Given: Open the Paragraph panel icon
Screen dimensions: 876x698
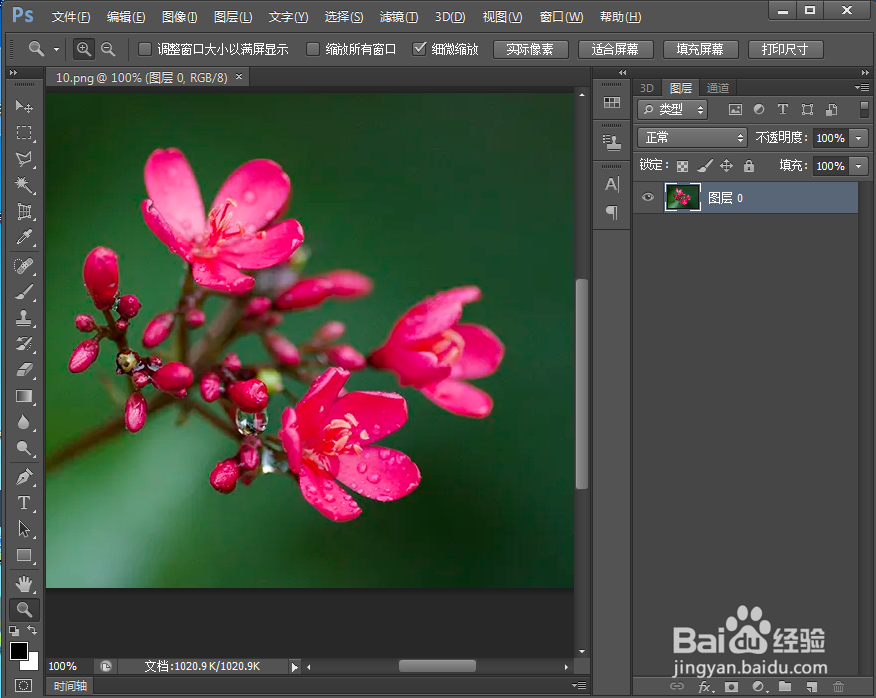Looking at the screenshot, I should pos(612,212).
